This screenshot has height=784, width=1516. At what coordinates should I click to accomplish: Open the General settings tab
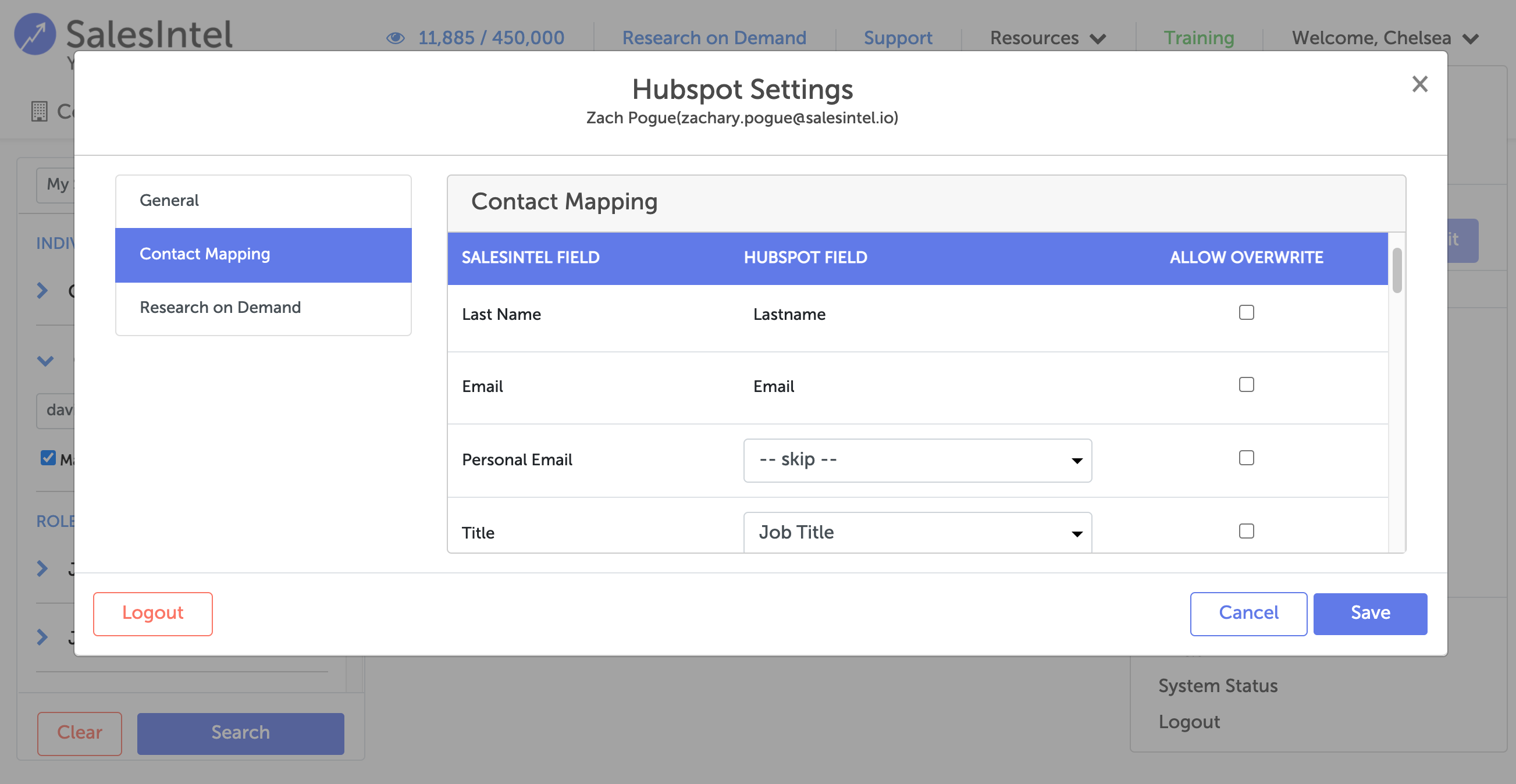pos(263,201)
